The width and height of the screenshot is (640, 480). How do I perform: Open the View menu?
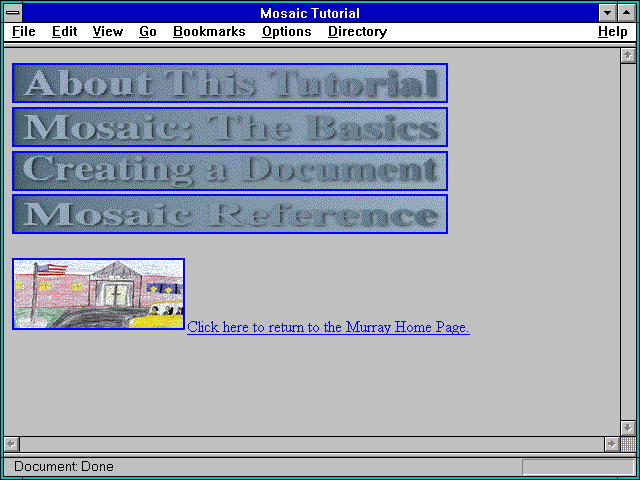(x=108, y=32)
